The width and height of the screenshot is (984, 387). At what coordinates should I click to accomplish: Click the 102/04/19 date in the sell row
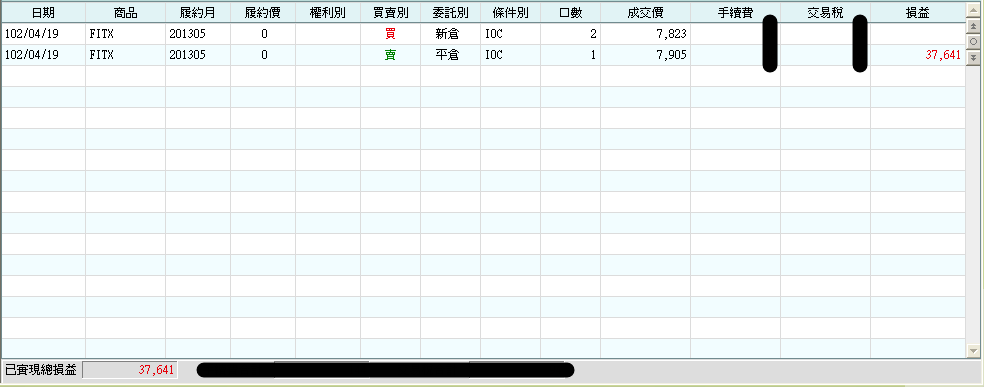point(43,55)
